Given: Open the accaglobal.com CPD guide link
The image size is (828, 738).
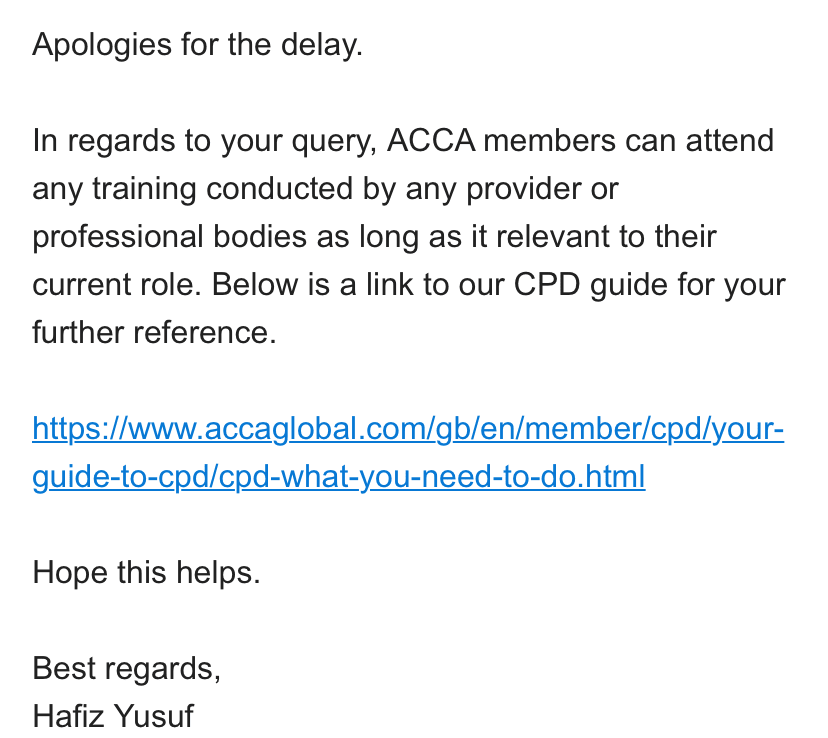Looking at the screenshot, I should coord(408,429).
